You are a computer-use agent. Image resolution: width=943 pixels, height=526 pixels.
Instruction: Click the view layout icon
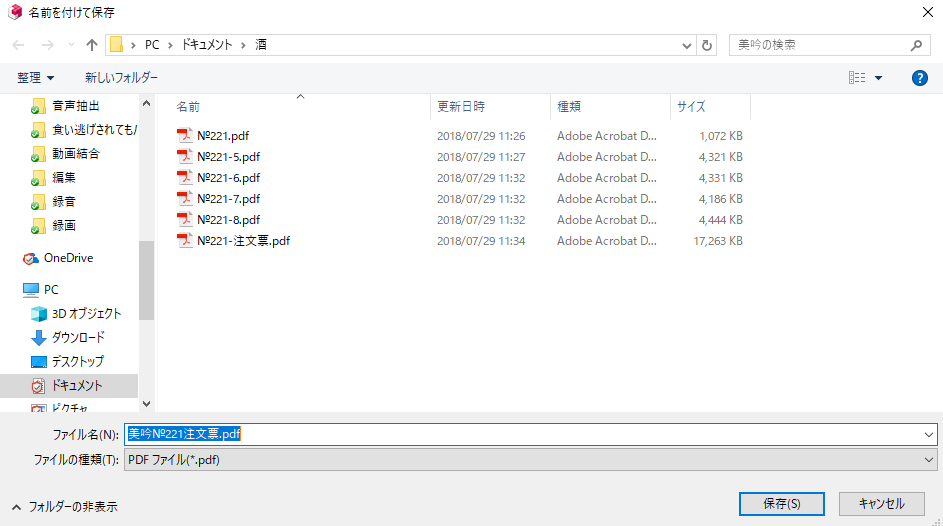[857, 78]
